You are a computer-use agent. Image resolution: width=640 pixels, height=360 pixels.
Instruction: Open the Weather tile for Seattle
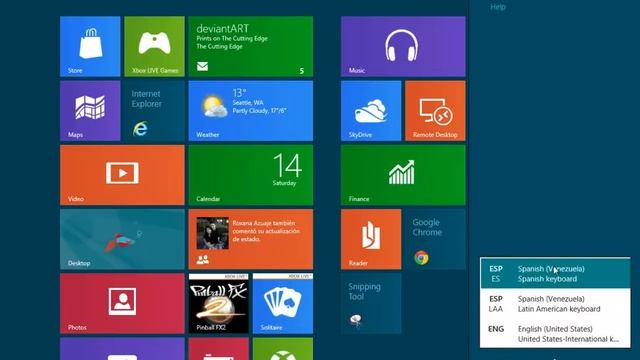(251, 111)
